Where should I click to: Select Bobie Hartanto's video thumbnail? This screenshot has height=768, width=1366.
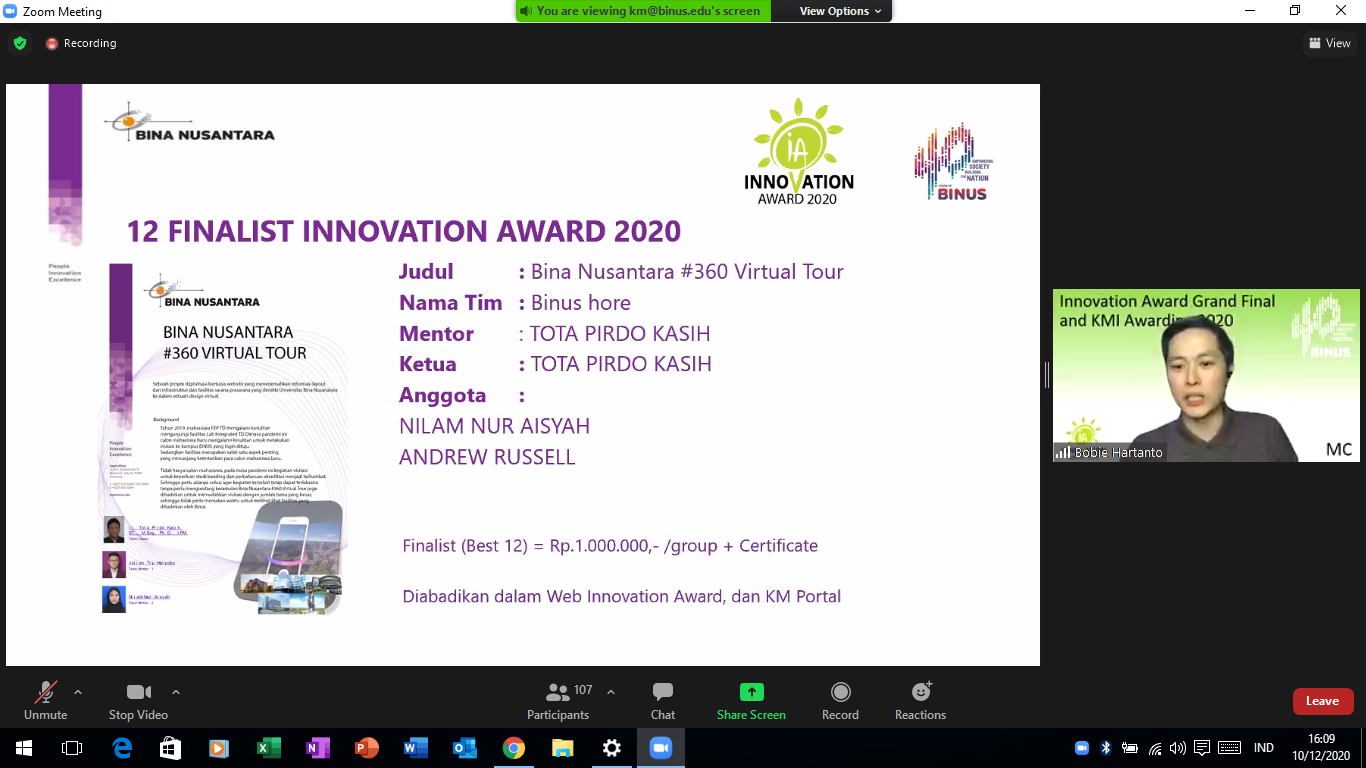[1206, 376]
